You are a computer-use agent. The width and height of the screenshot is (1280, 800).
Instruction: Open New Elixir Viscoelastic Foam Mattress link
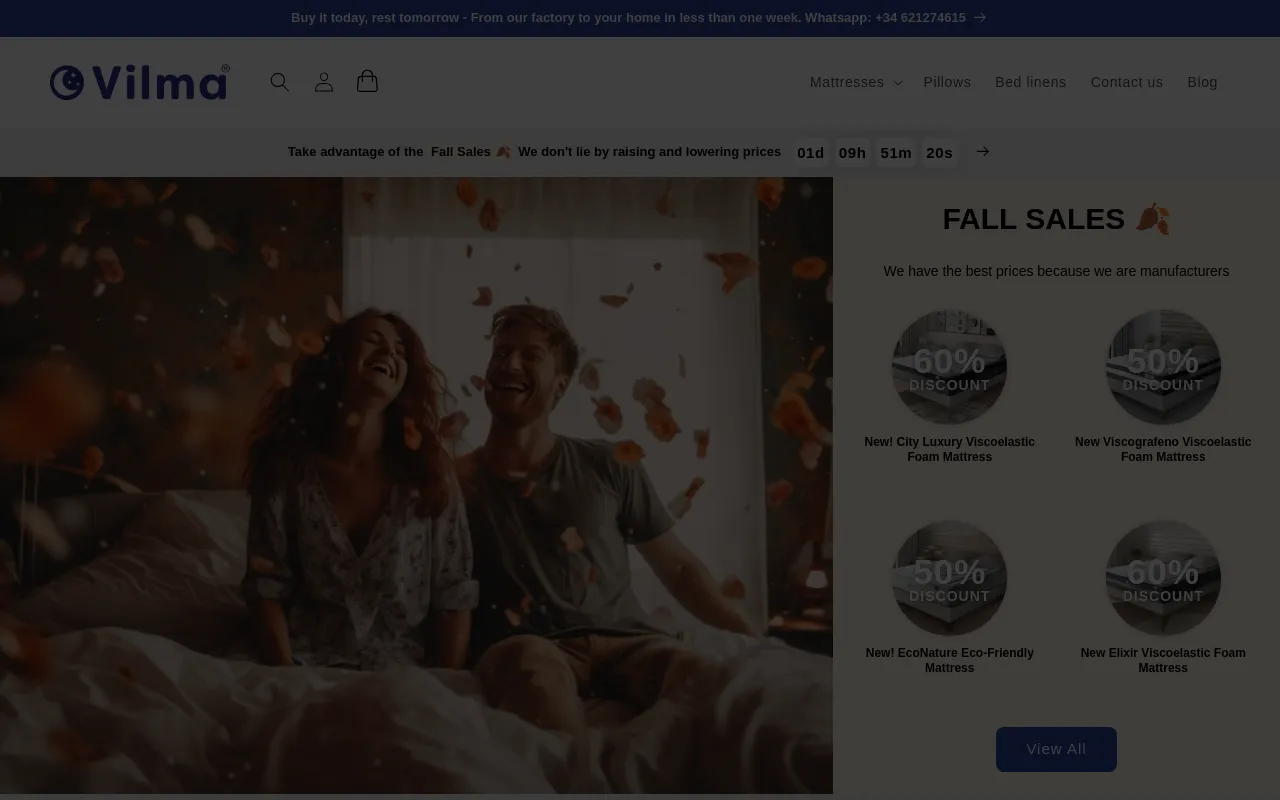click(x=1162, y=660)
